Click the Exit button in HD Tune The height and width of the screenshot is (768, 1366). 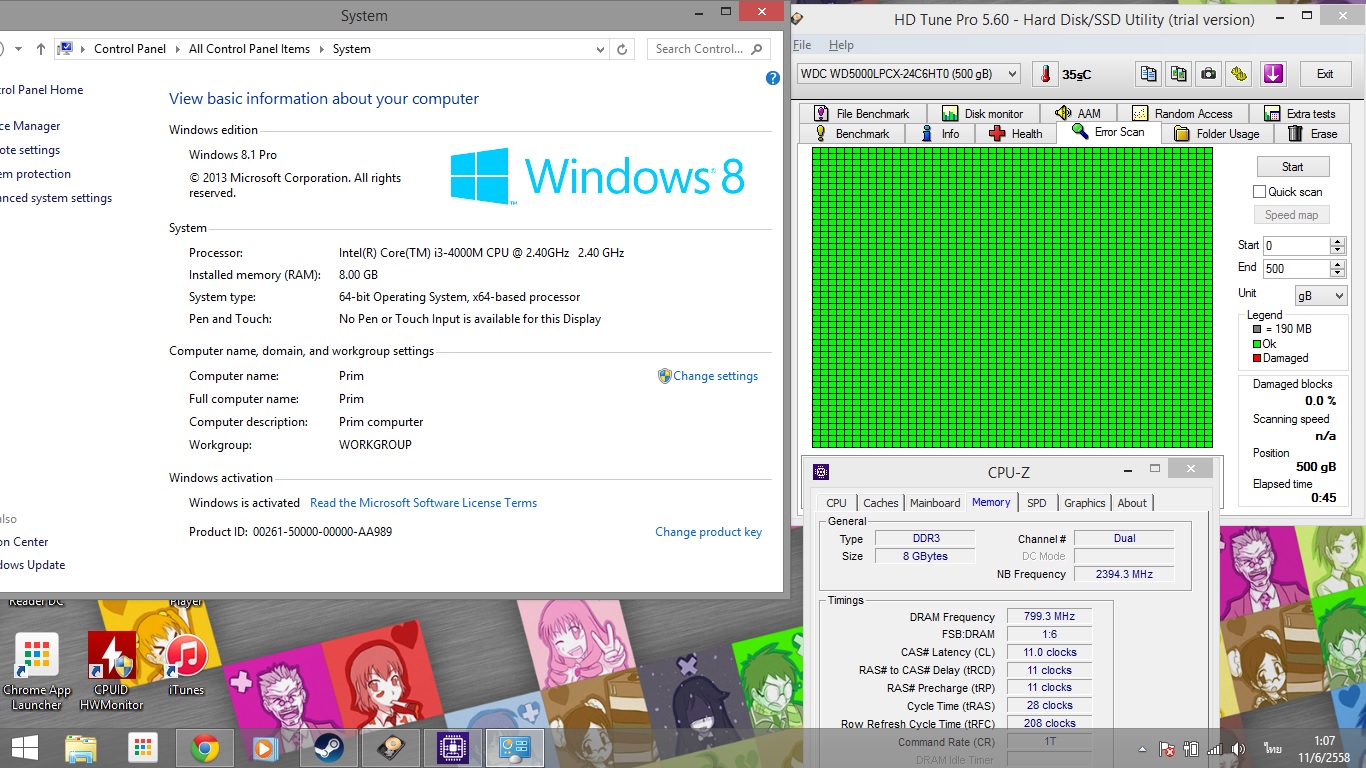click(x=1325, y=74)
